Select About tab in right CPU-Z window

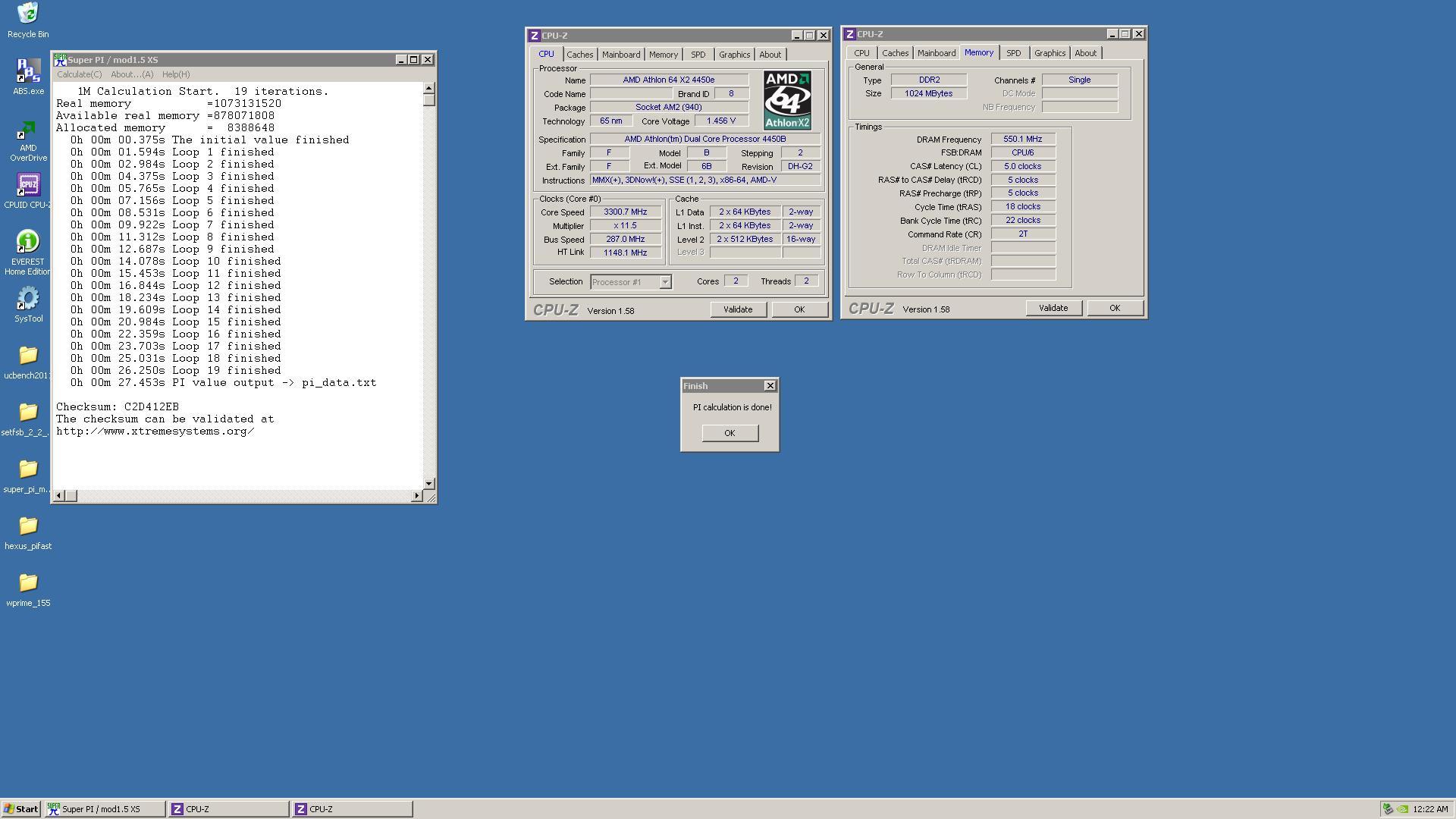pyautogui.click(x=1085, y=53)
